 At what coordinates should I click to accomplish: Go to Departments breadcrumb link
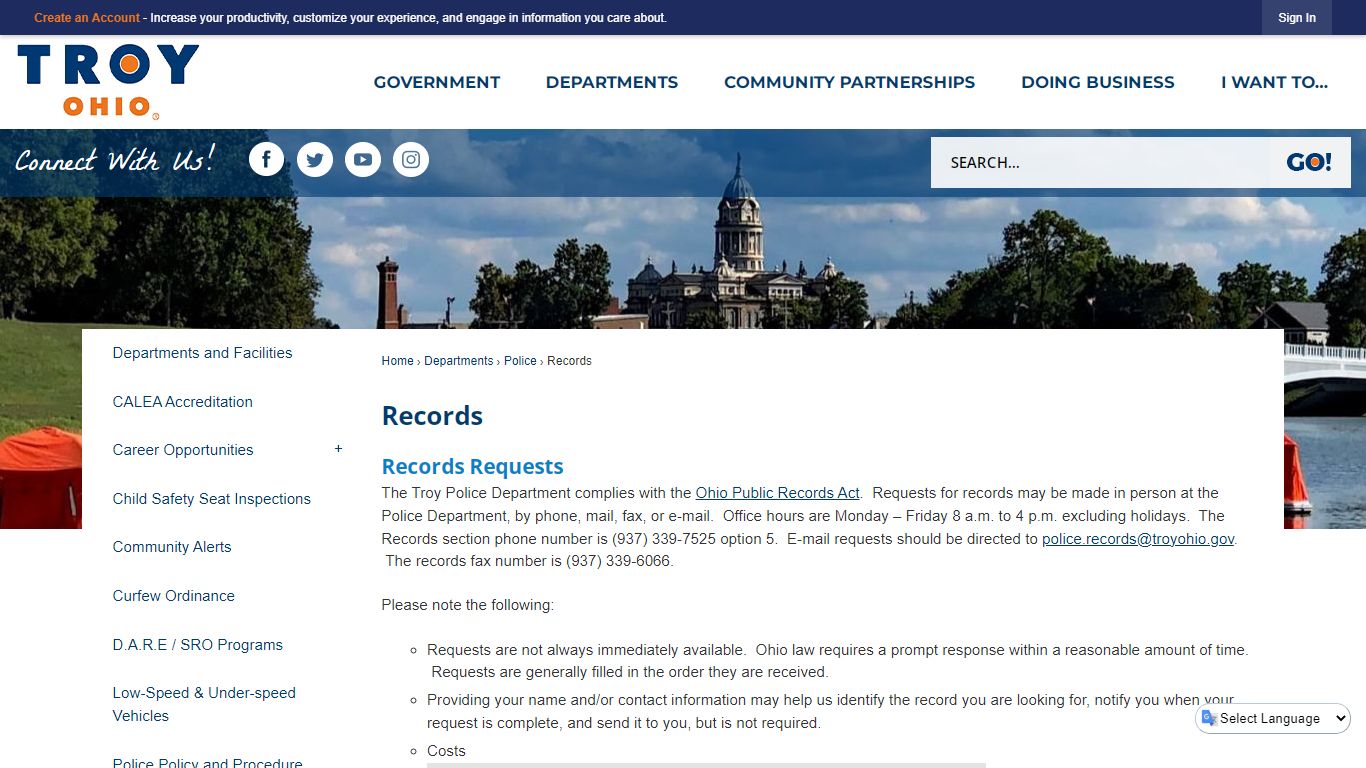458,361
